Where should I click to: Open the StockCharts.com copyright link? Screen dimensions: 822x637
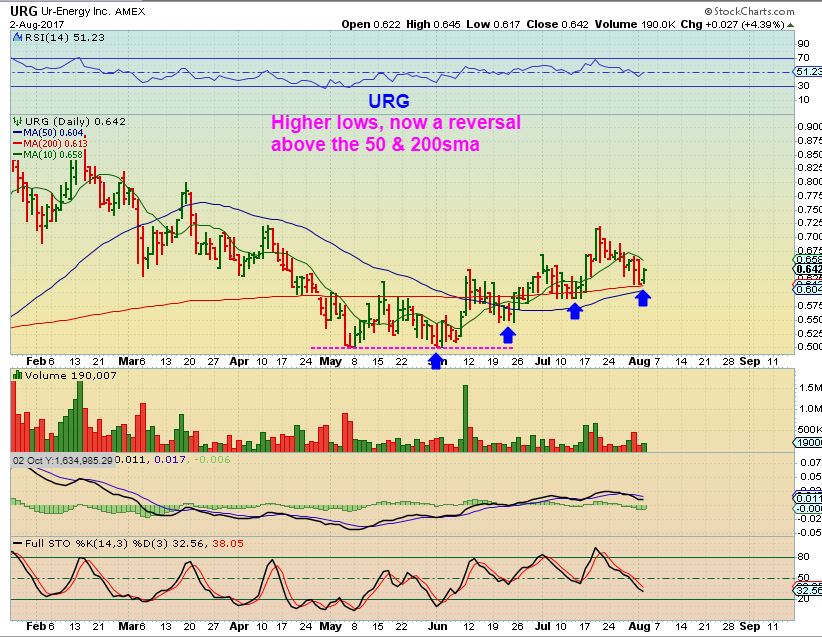pyautogui.click(x=749, y=11)
